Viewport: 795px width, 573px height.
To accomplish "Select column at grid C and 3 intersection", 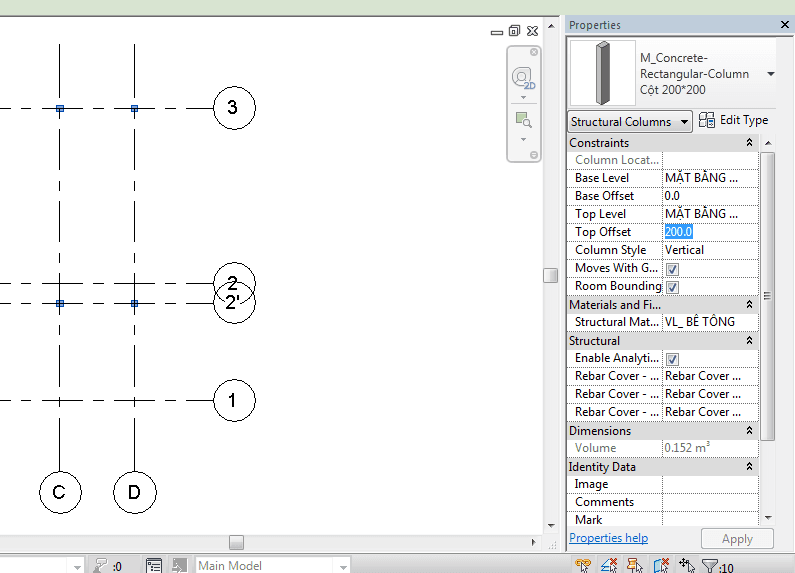I will [x=60, y=109].
